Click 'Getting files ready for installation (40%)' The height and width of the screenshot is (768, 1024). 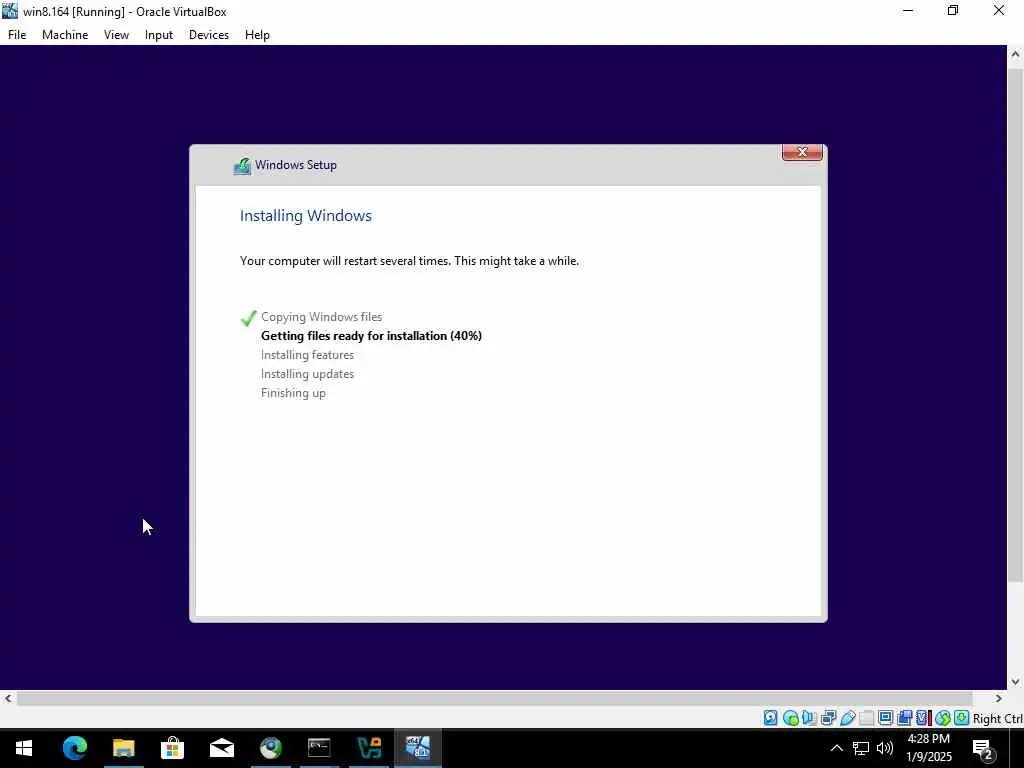coord(371,336)
